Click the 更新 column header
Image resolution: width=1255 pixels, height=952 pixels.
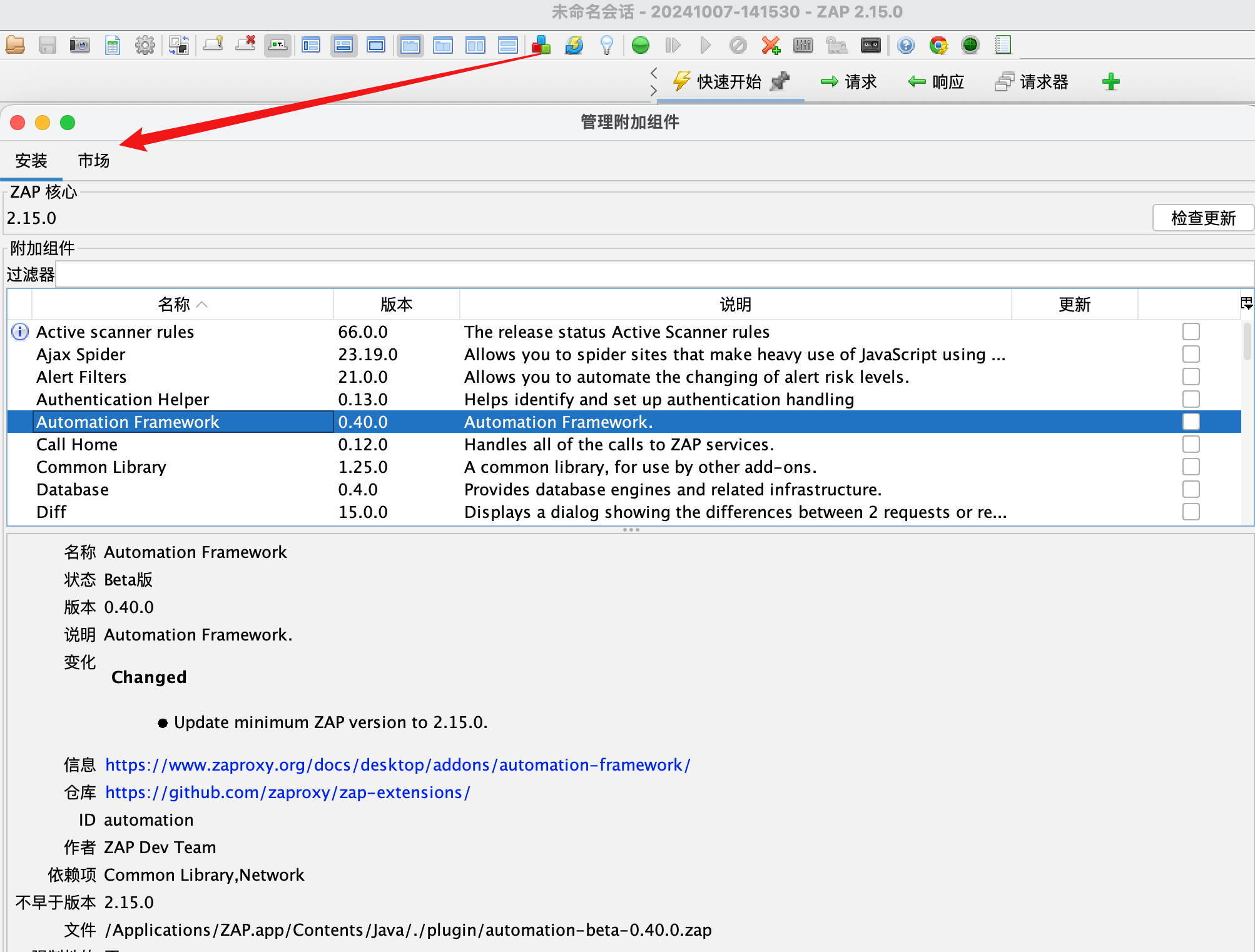coord(1074,305)
